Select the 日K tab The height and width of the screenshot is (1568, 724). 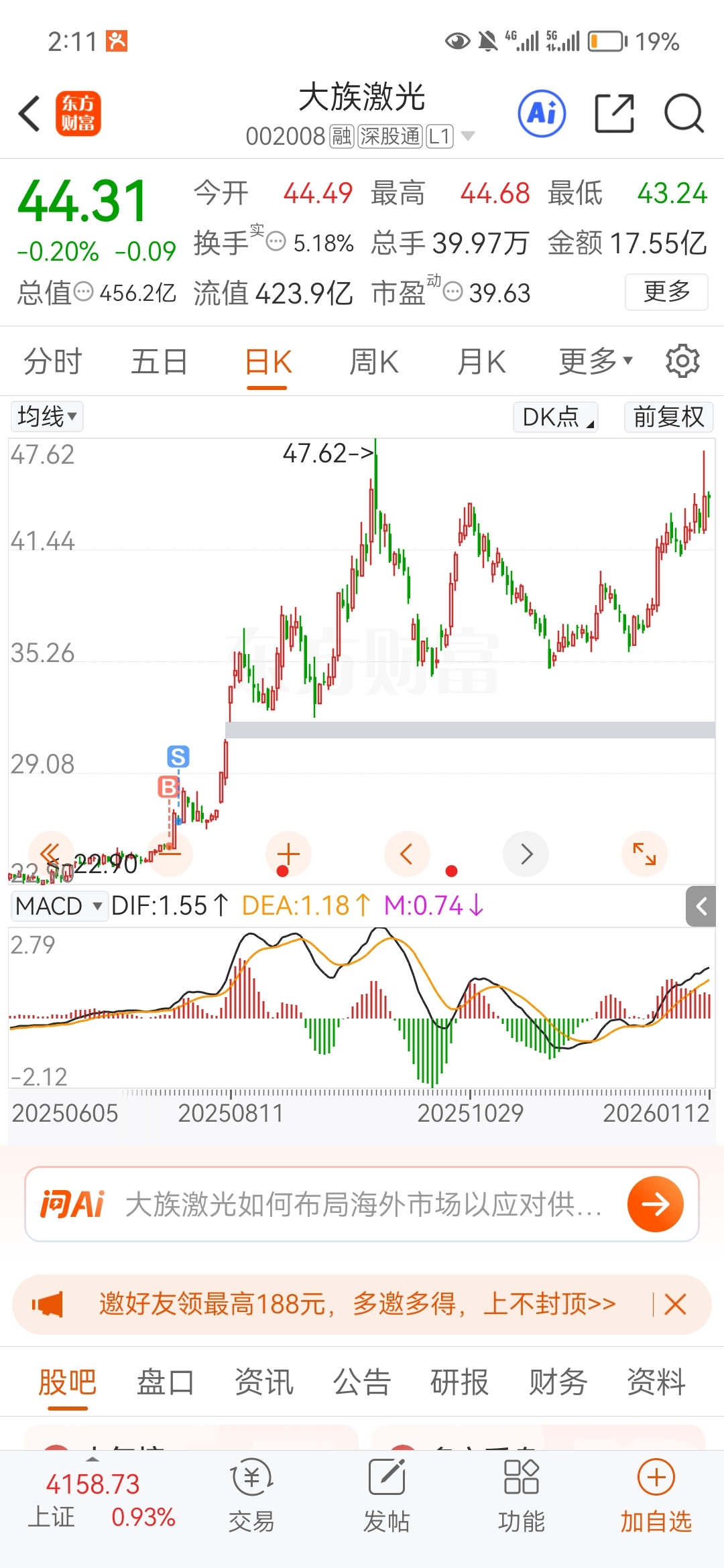268,362
